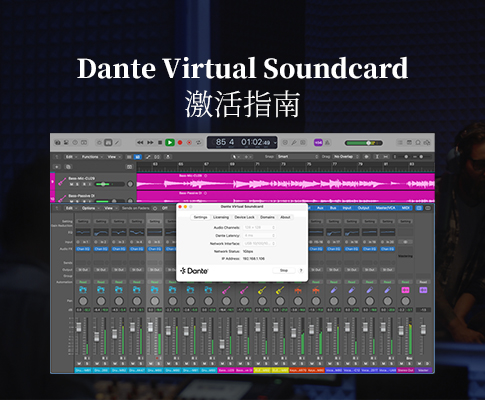Click the red Record button
The width and height of the screenshot is (485, 400).
pyautogui.click(x=180, y=142)
